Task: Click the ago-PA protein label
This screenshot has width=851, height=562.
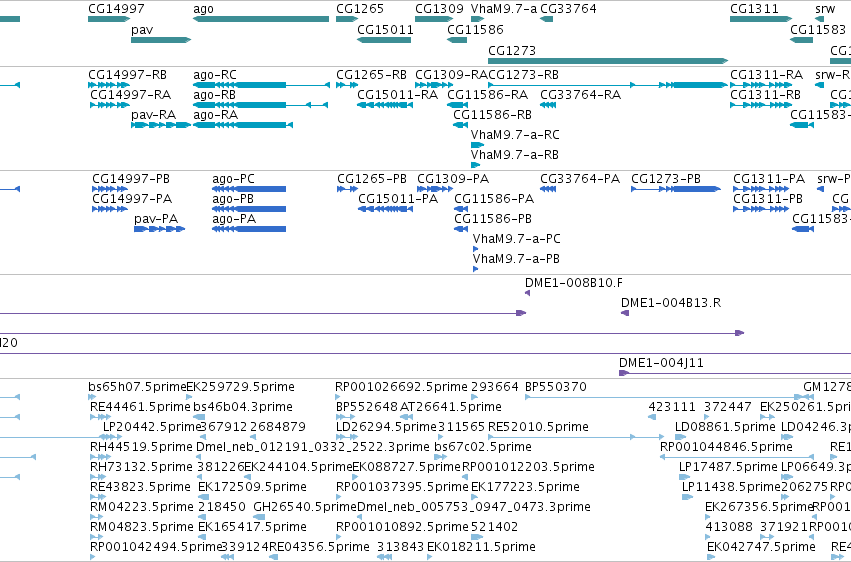Action: (x=234, y=219)
